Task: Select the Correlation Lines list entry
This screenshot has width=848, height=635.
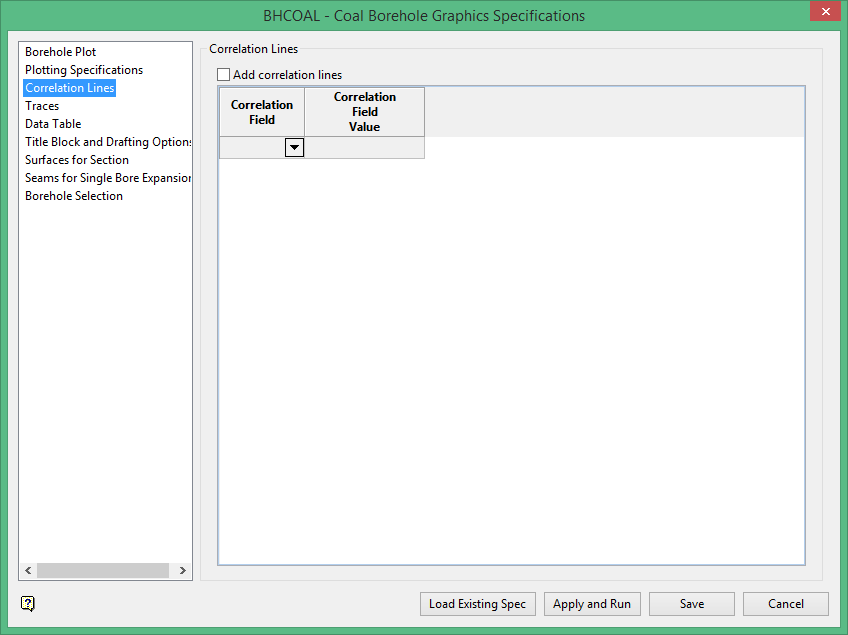Action: pyautogui.click(x=70, y=88)
